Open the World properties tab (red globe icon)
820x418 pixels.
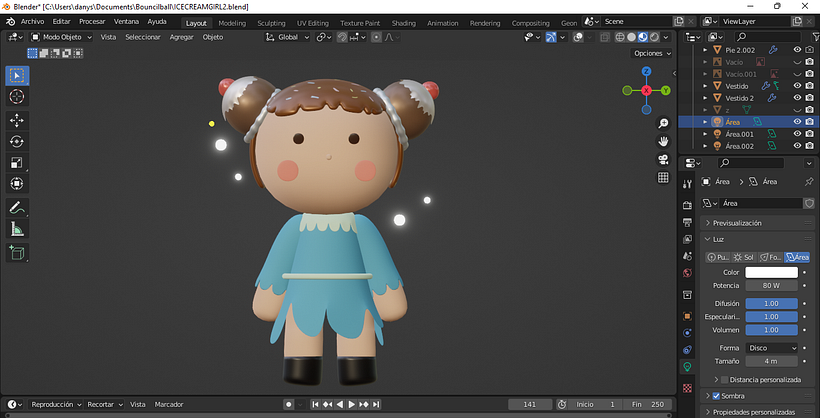pos(688,273)
